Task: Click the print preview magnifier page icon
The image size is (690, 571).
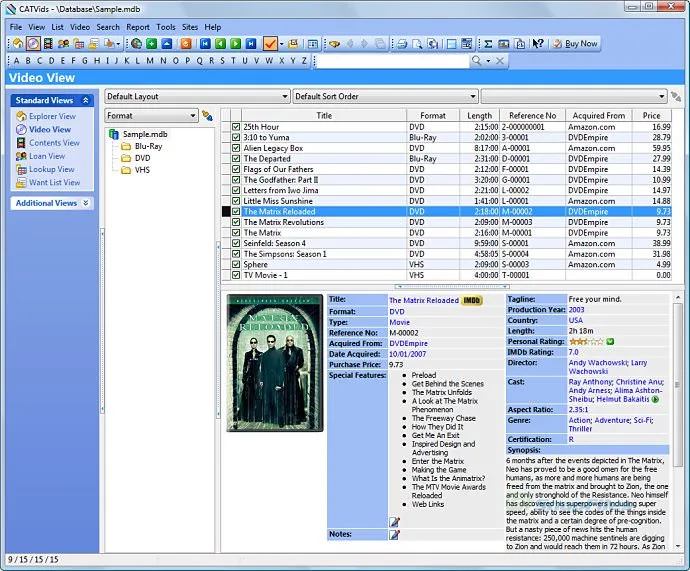Action: [417, 44]
